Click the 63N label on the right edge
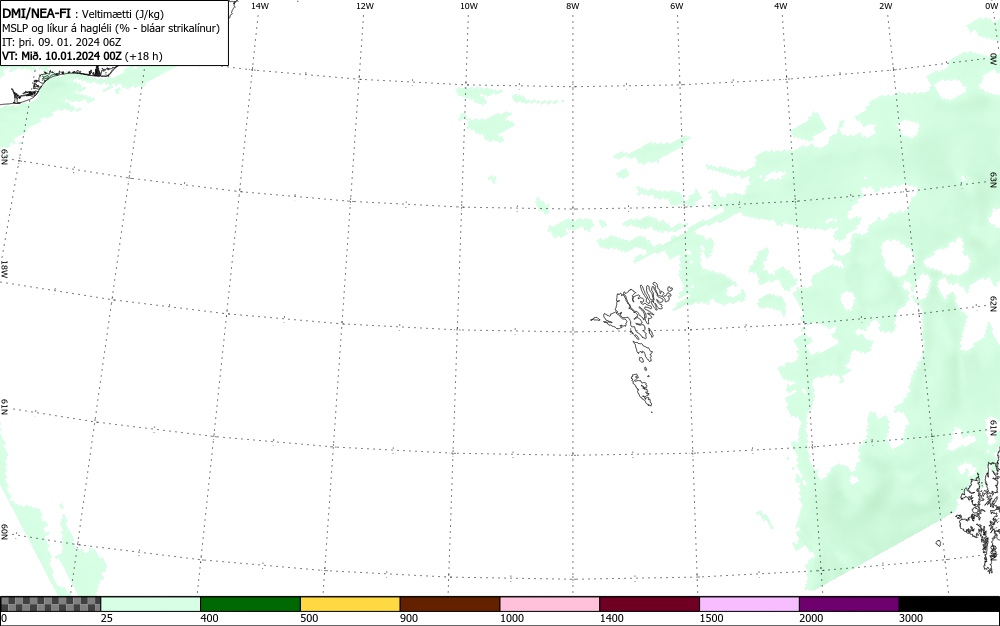This screenshot has height=626, width=1000. [994, 179]
